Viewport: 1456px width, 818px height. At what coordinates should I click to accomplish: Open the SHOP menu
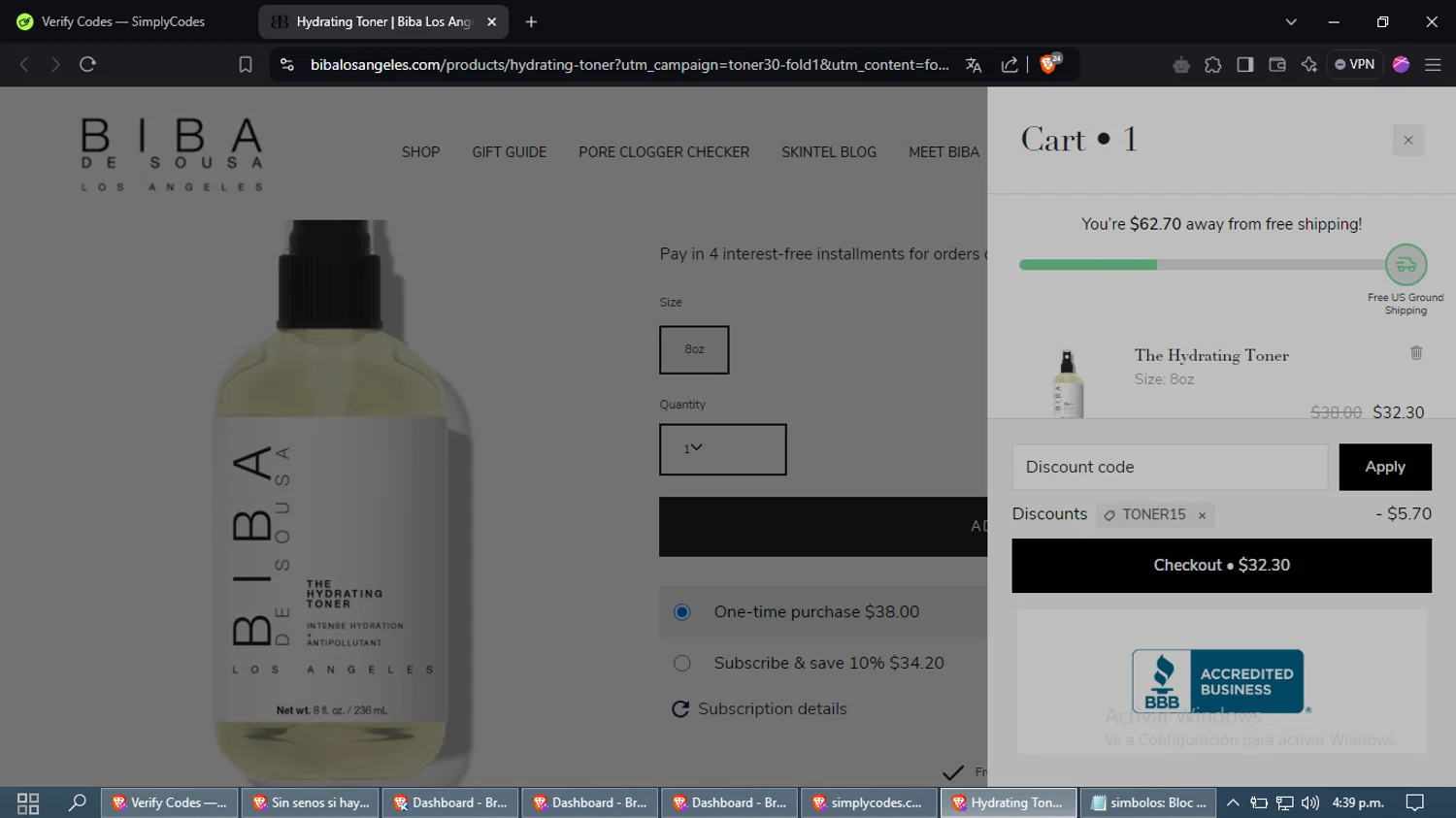click(x=420, y=152)
